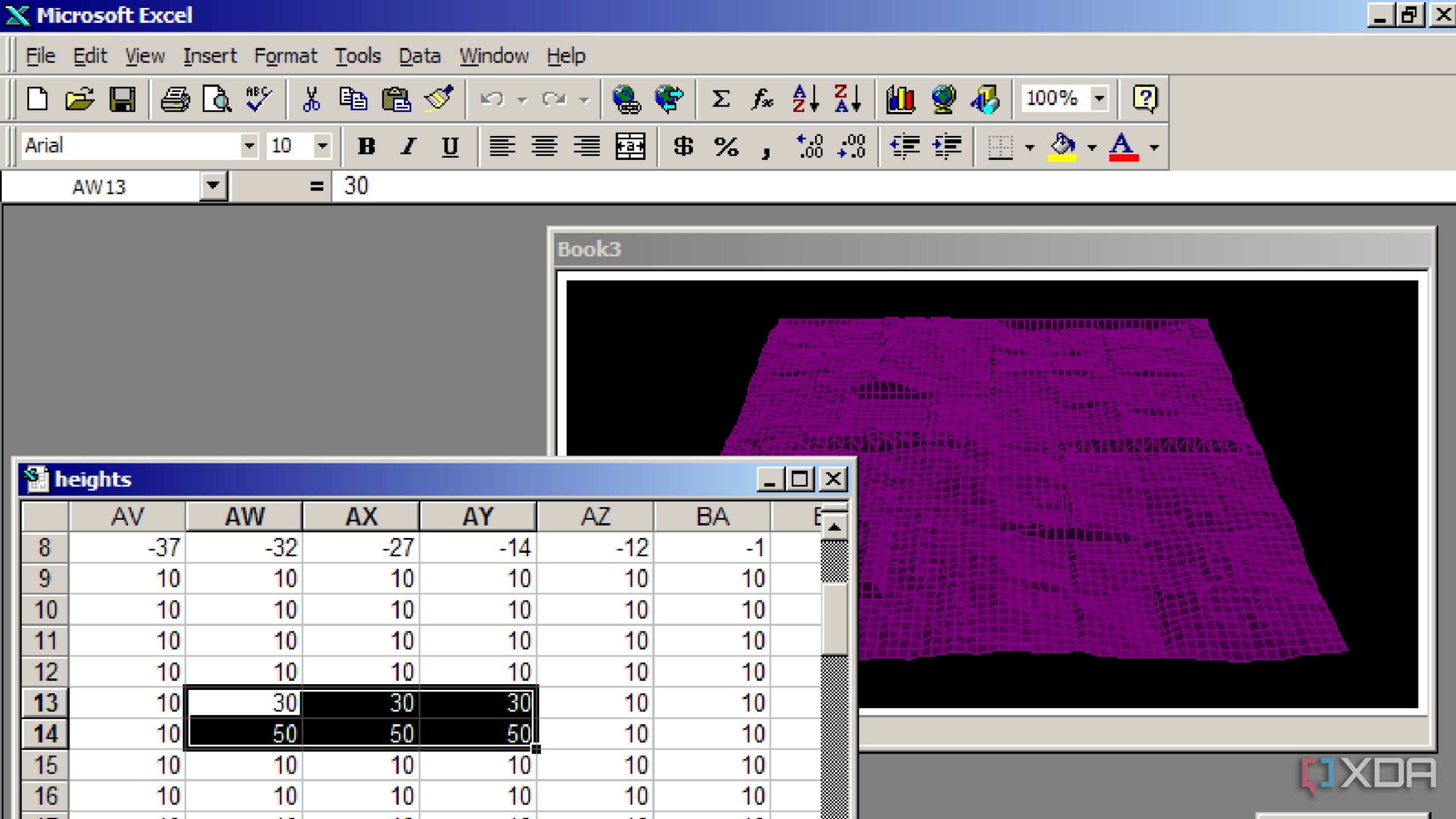
Task: Open the Data menu
Action: pos(420,56)
